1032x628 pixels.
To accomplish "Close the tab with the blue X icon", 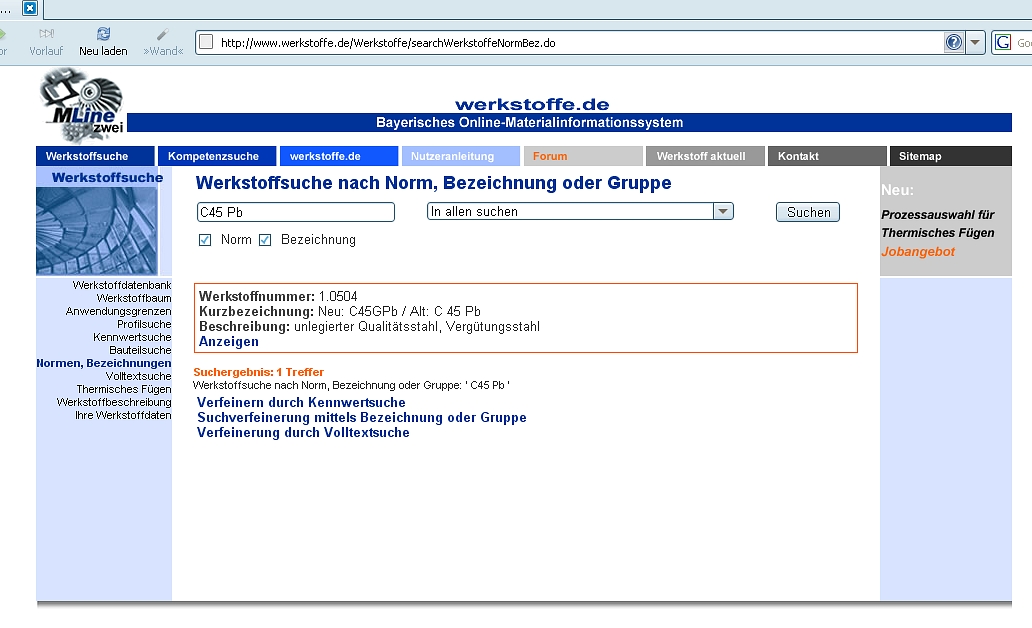I will coord(30,9).
